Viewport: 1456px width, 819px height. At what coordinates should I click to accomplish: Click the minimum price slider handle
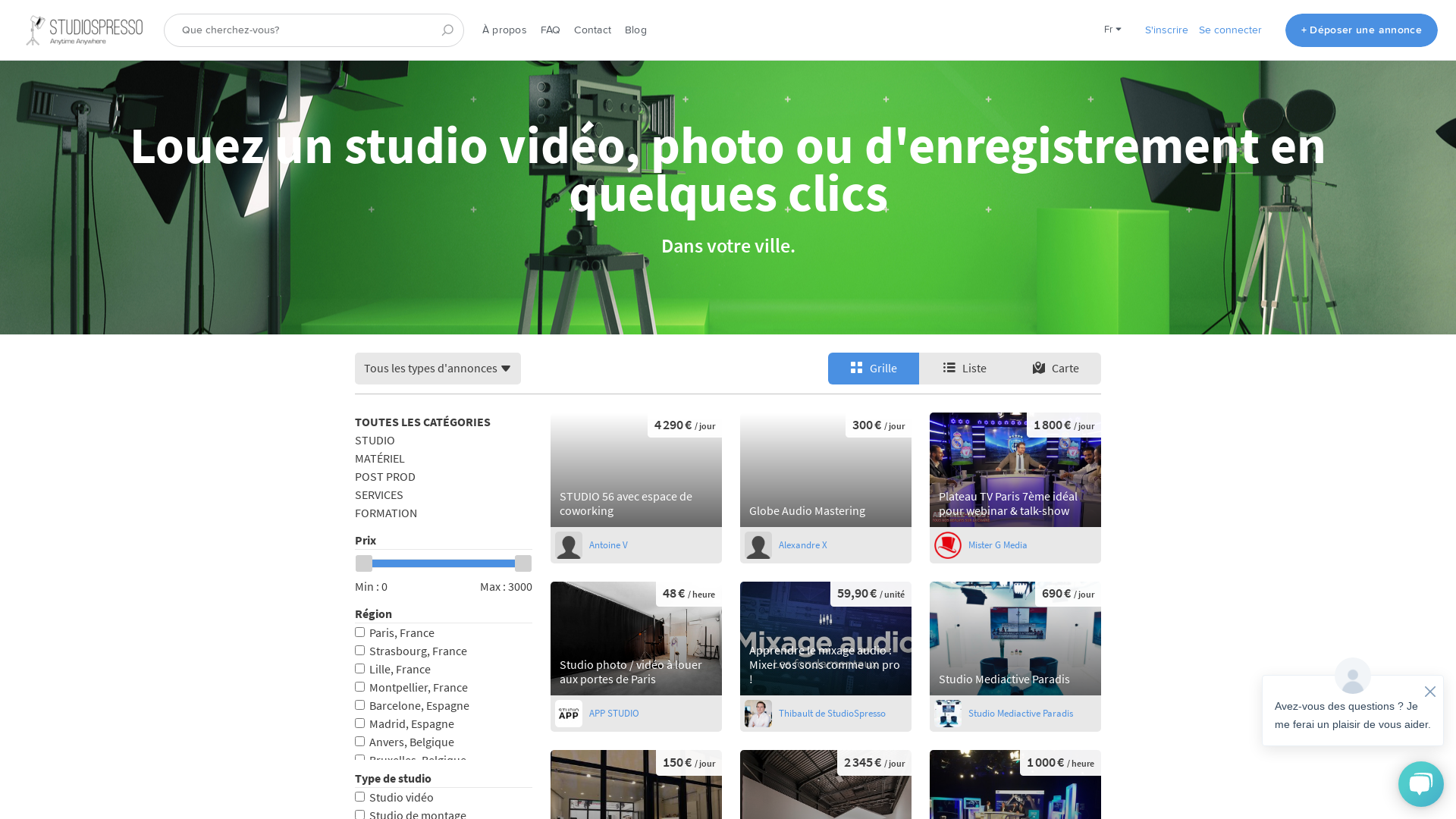(364, 563)
